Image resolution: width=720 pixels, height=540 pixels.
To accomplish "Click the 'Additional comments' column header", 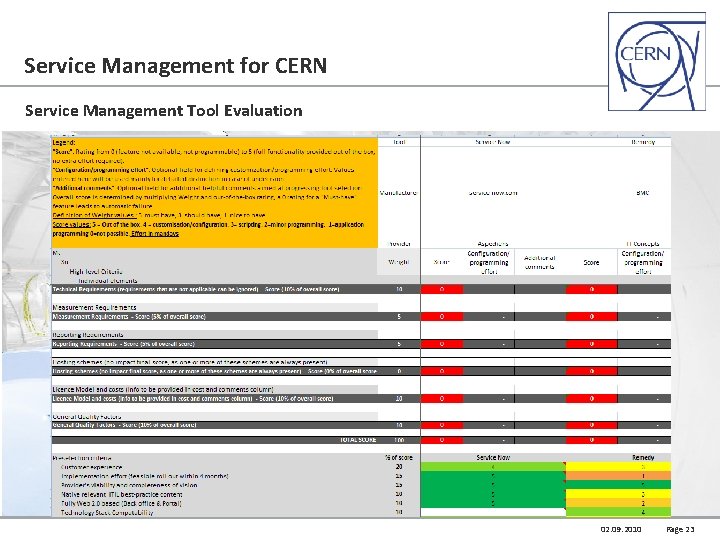I will click(540, 262).
